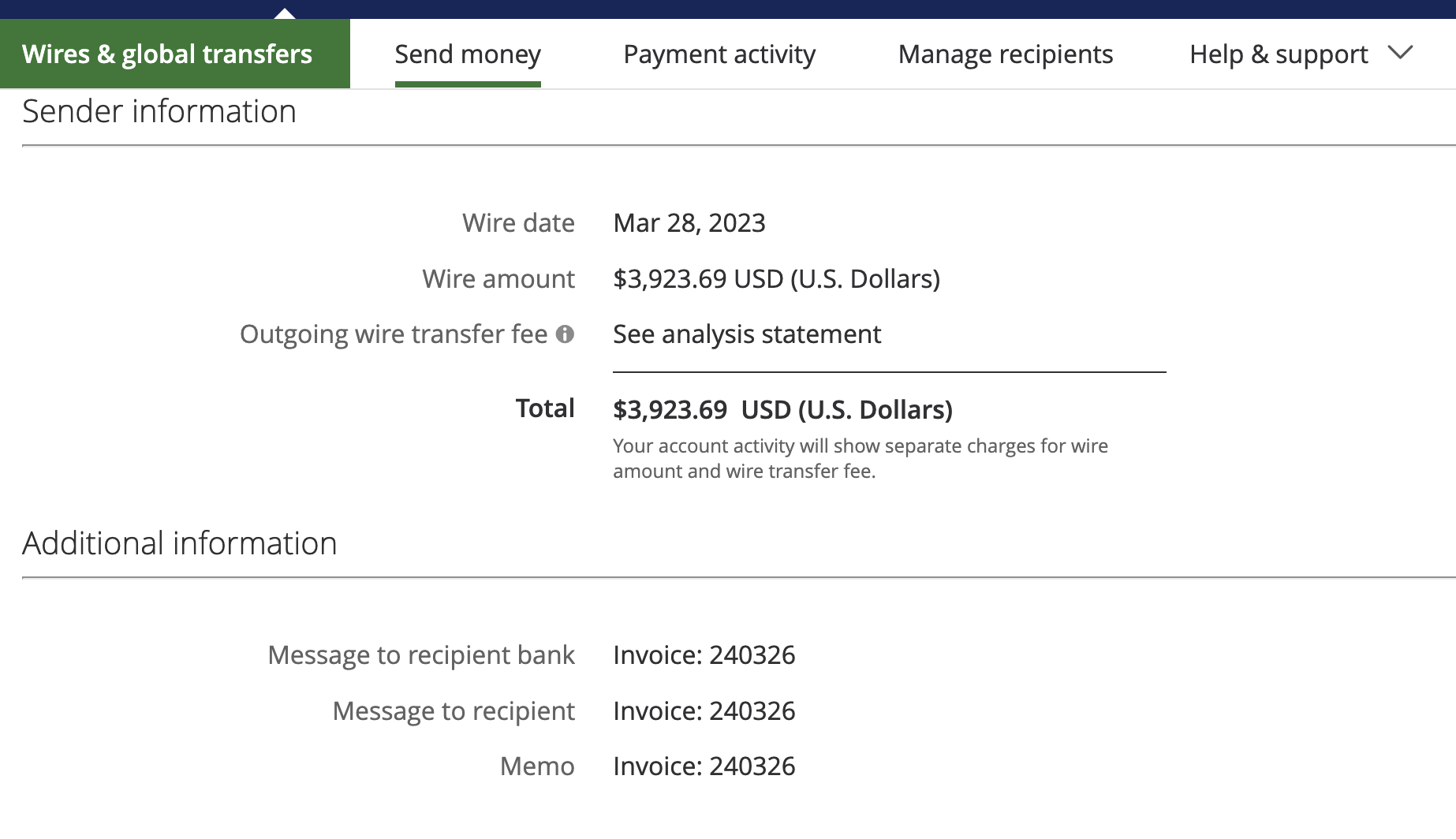Go to the Manage recipients tab

[x=1006, y=54]
